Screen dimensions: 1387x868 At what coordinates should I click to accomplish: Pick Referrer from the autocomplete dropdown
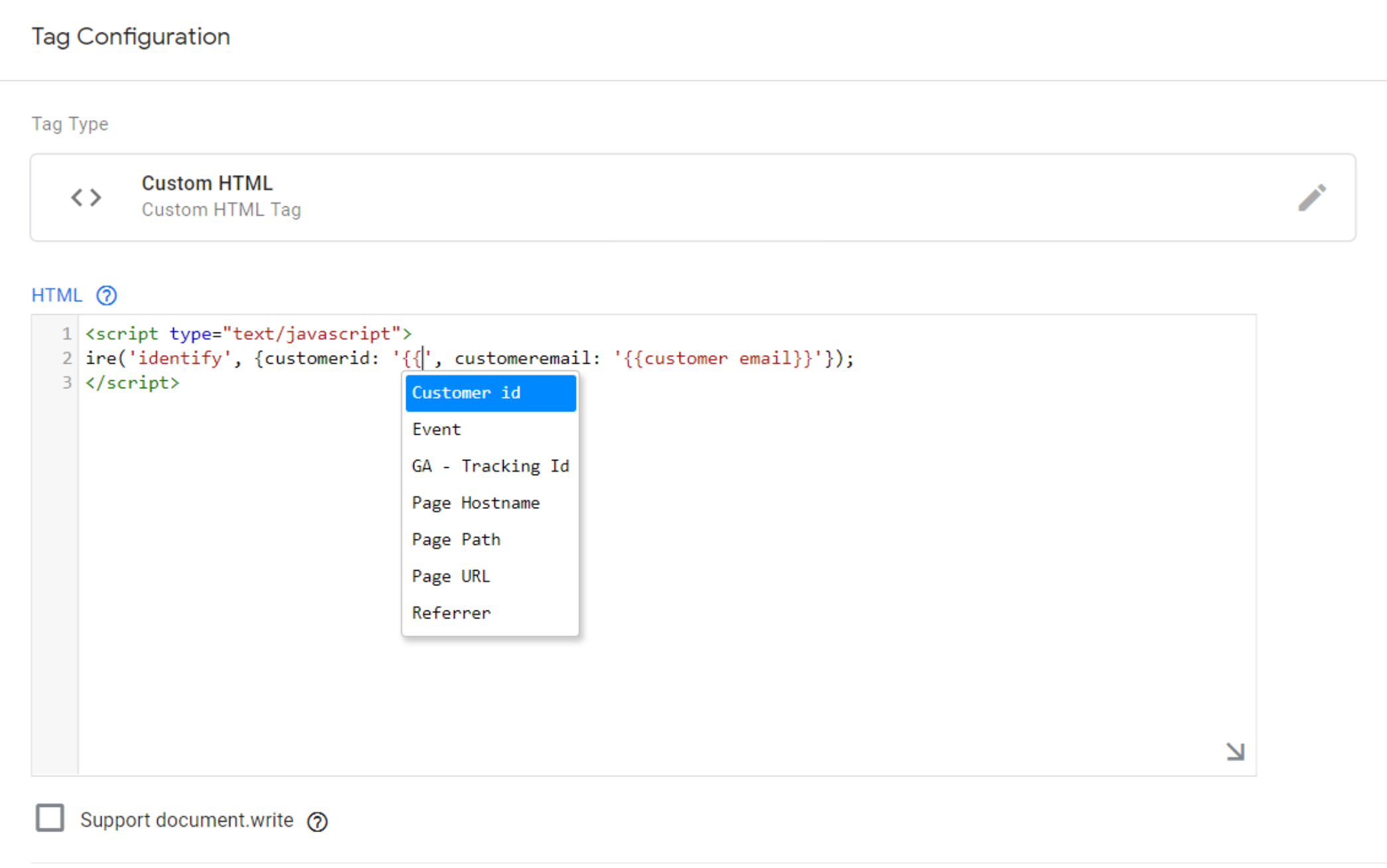coord(490,613)
